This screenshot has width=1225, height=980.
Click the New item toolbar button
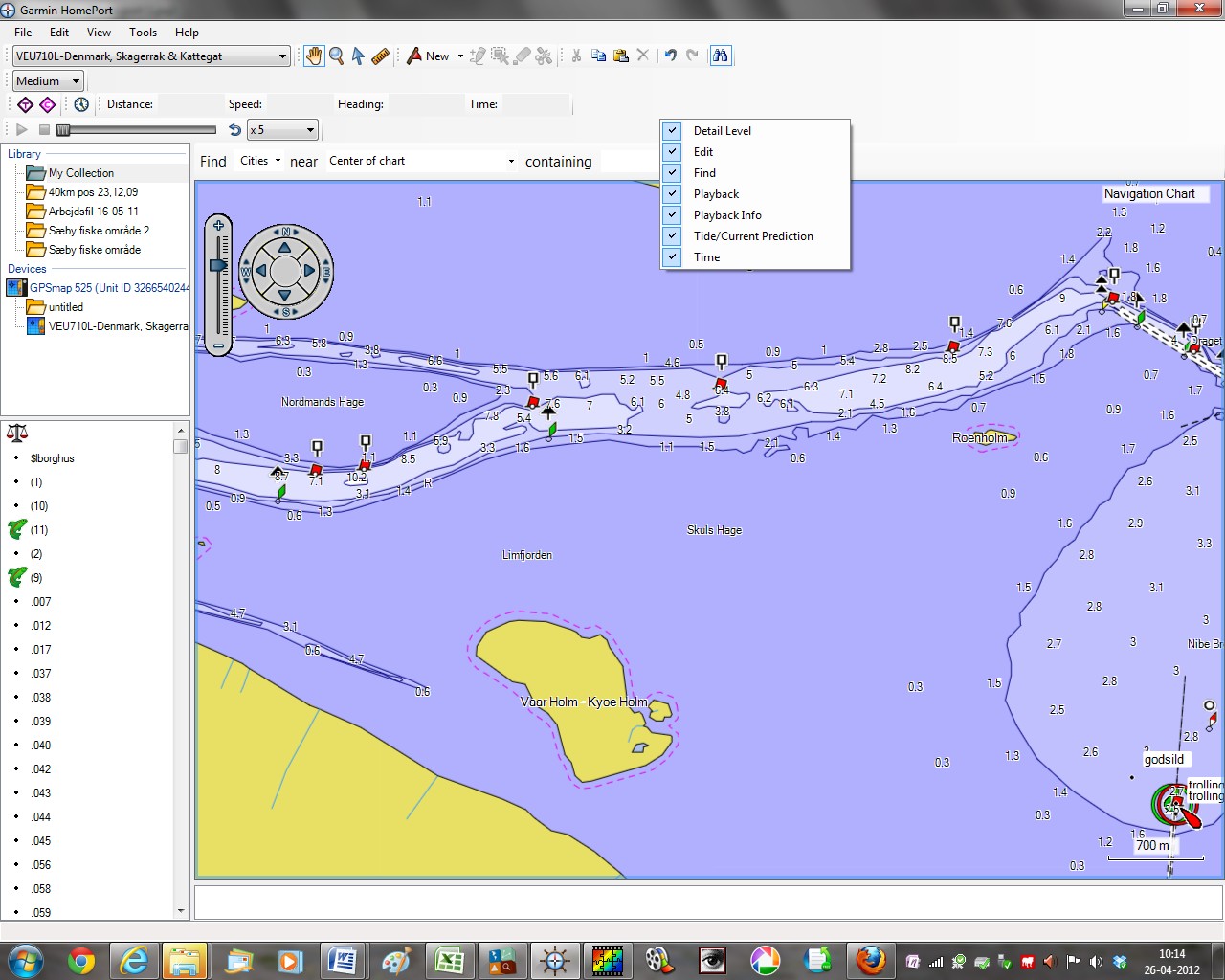coord(428,56)
